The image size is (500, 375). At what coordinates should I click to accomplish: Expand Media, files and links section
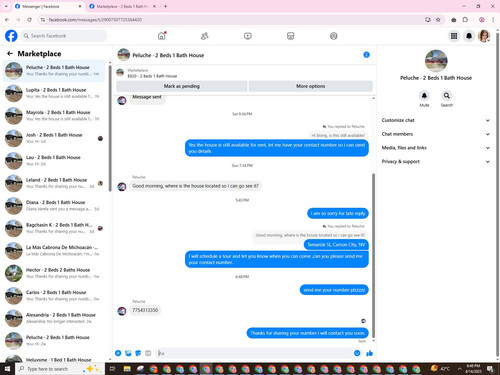point(436,148)
